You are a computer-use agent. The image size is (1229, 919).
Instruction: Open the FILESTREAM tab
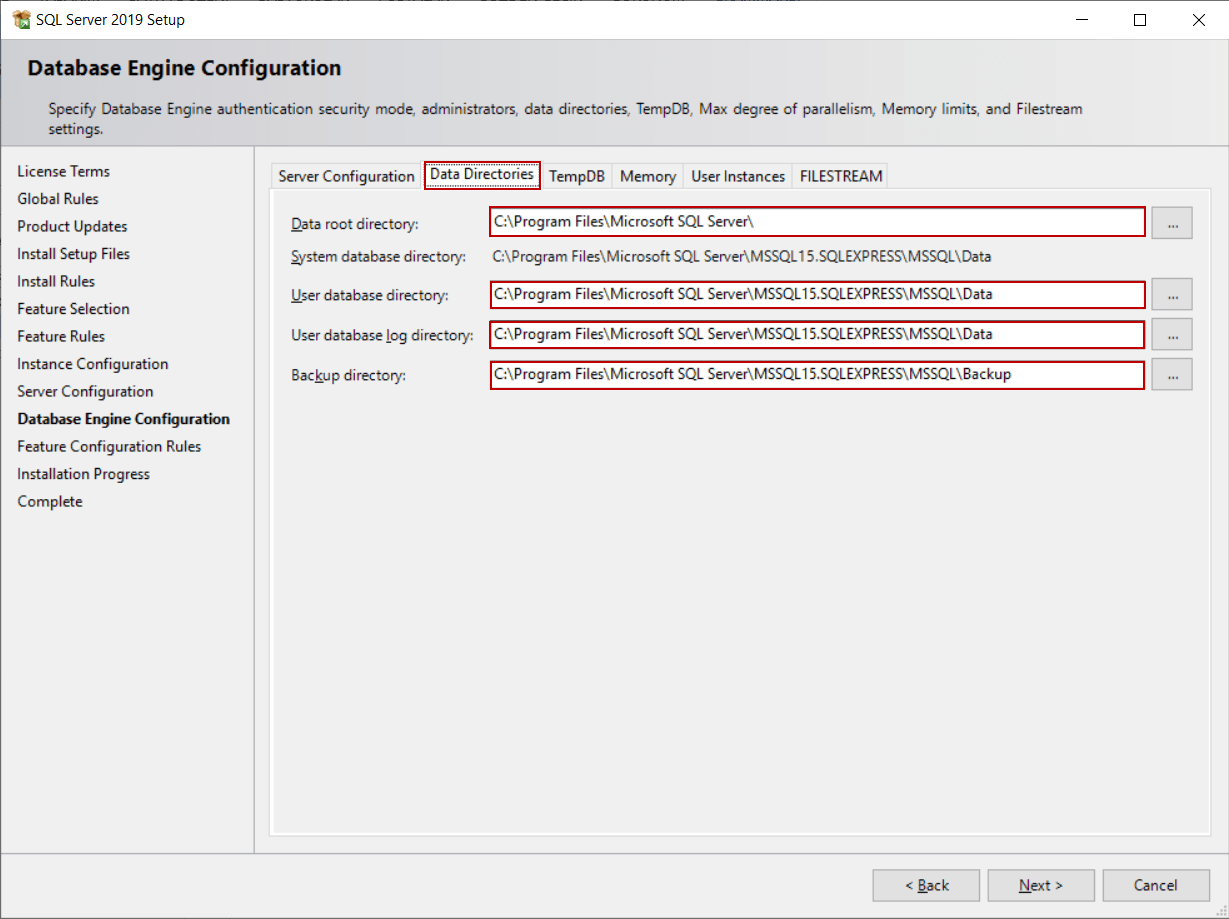[x=840, y=175]
